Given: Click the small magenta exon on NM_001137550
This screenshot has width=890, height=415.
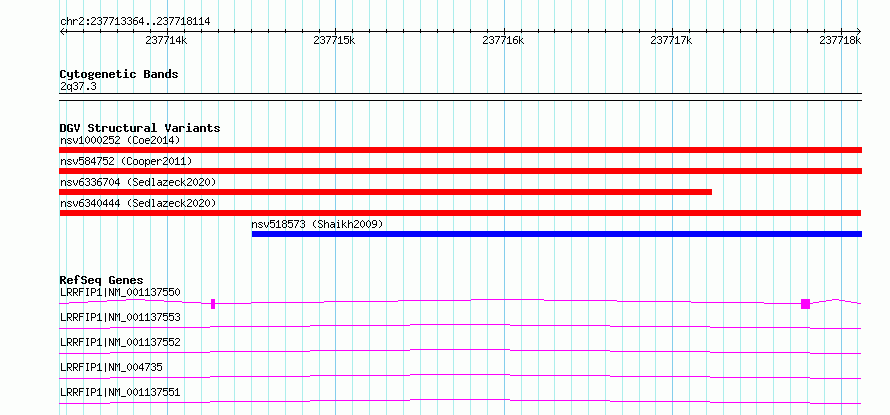Looking at the screenshot, I should 213,304.
